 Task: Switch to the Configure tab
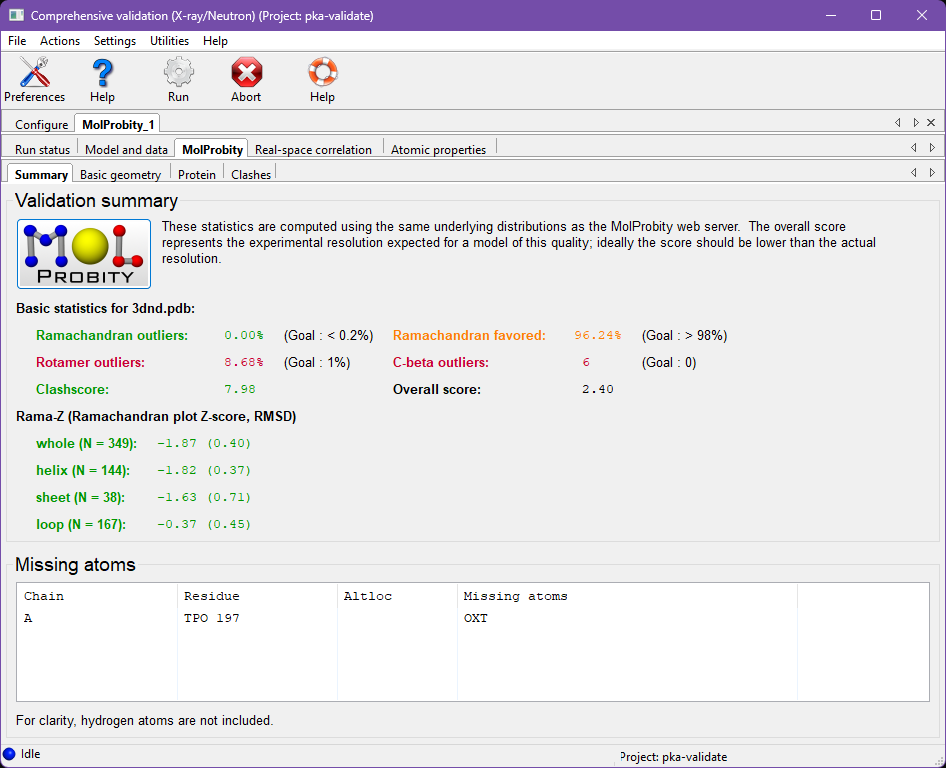click(41, 124)
